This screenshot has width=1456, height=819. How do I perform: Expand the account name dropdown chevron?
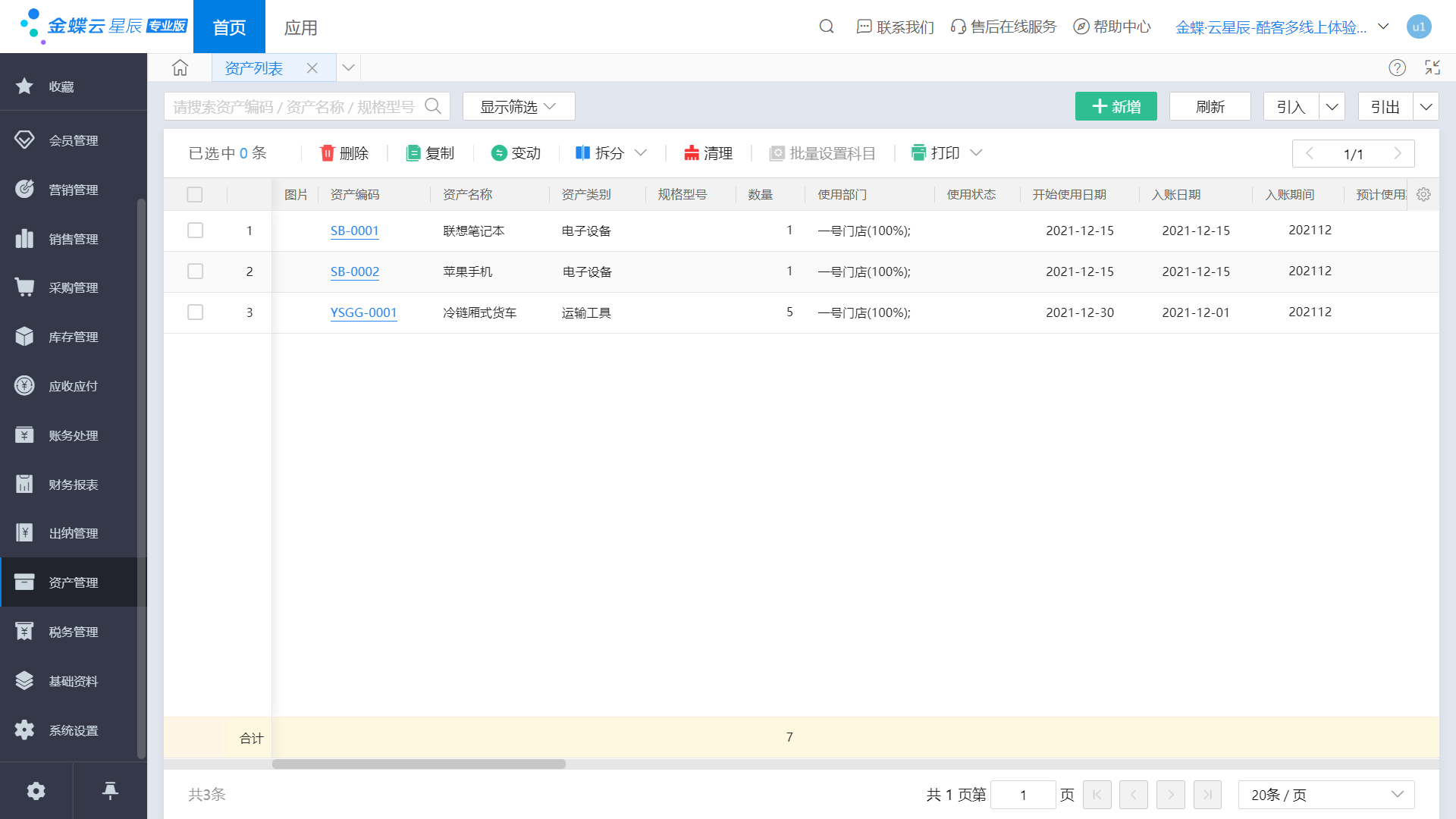(x=1383, y=27)
